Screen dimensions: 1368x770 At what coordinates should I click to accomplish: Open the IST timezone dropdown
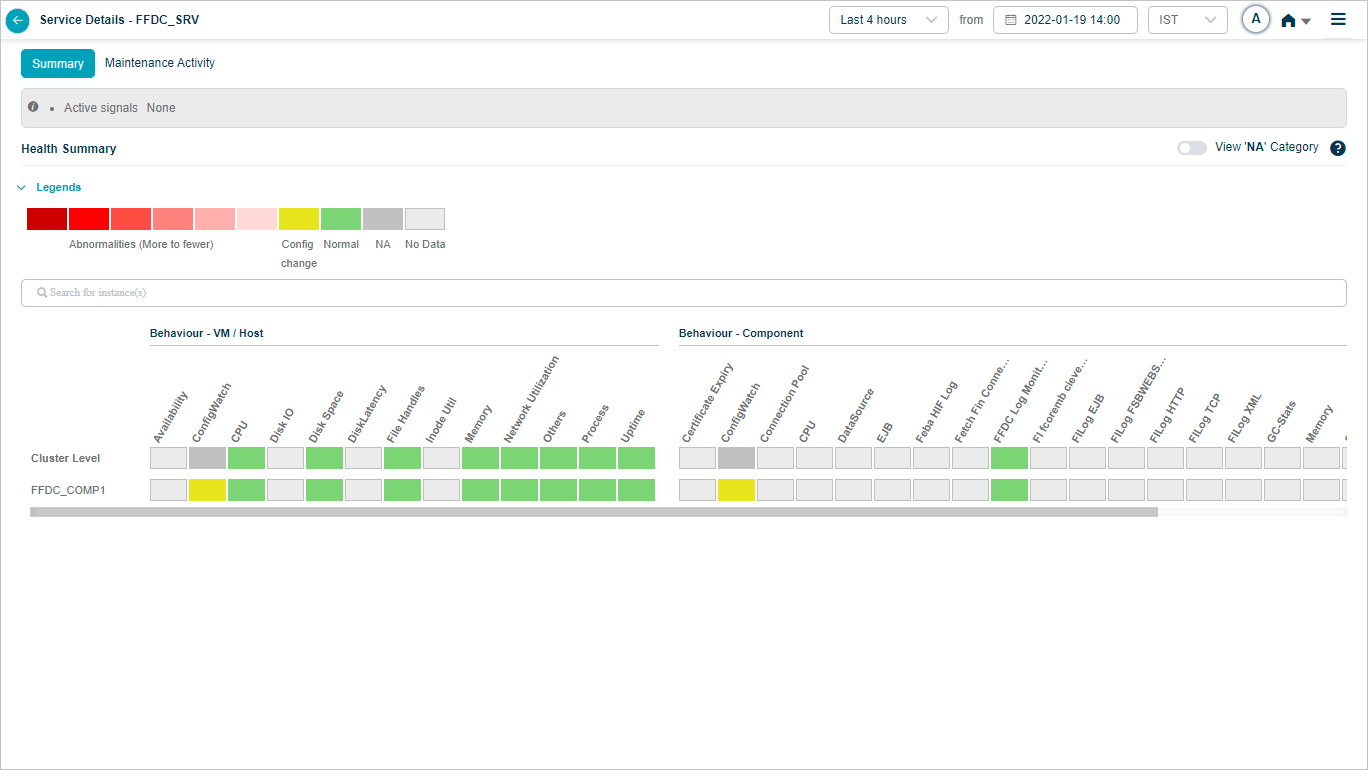tap(1187, 20)
